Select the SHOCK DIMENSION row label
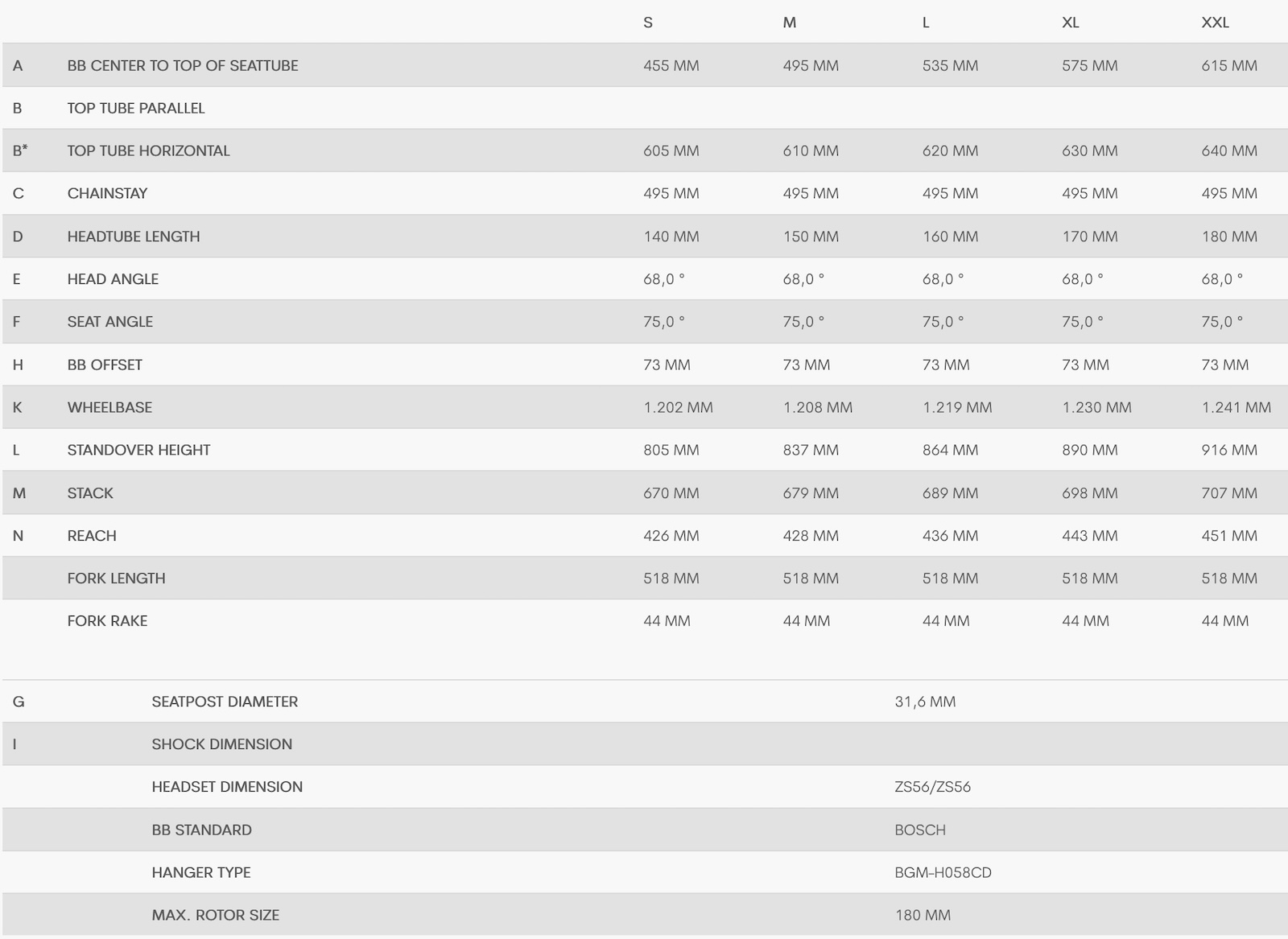This screenshot has height=939, width=1288. point(221,744)
